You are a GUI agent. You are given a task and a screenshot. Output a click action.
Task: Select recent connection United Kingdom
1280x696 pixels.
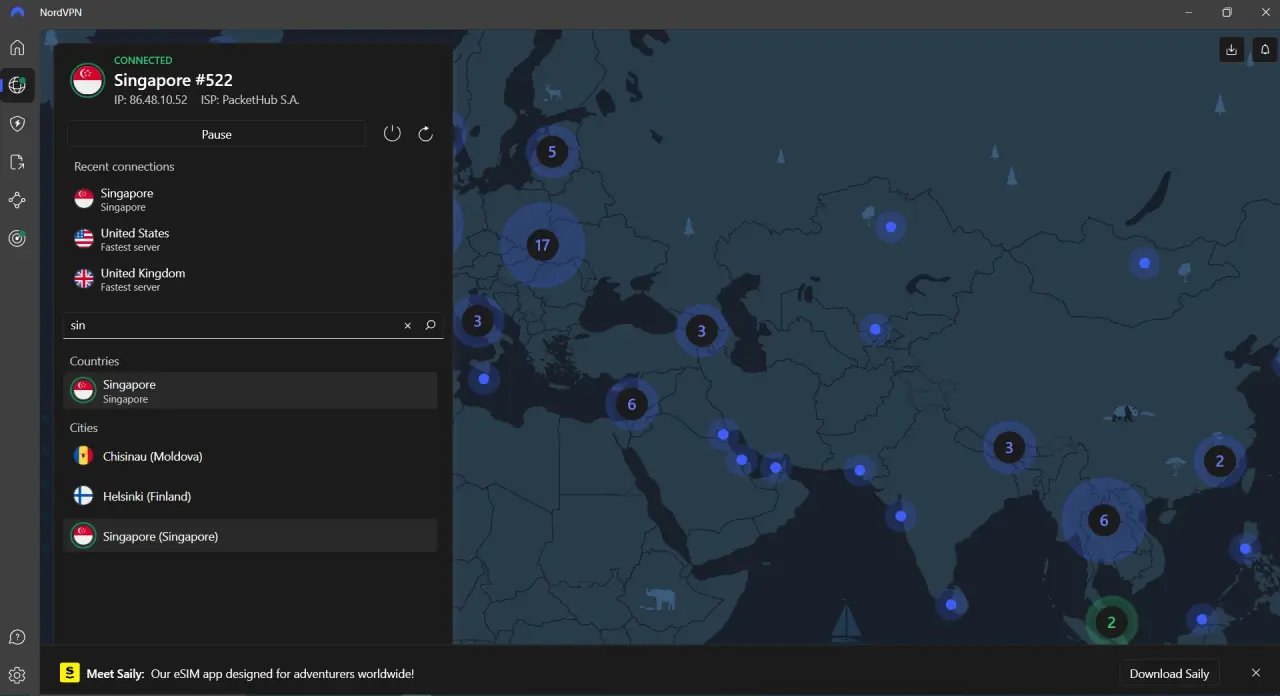point(250,279)
